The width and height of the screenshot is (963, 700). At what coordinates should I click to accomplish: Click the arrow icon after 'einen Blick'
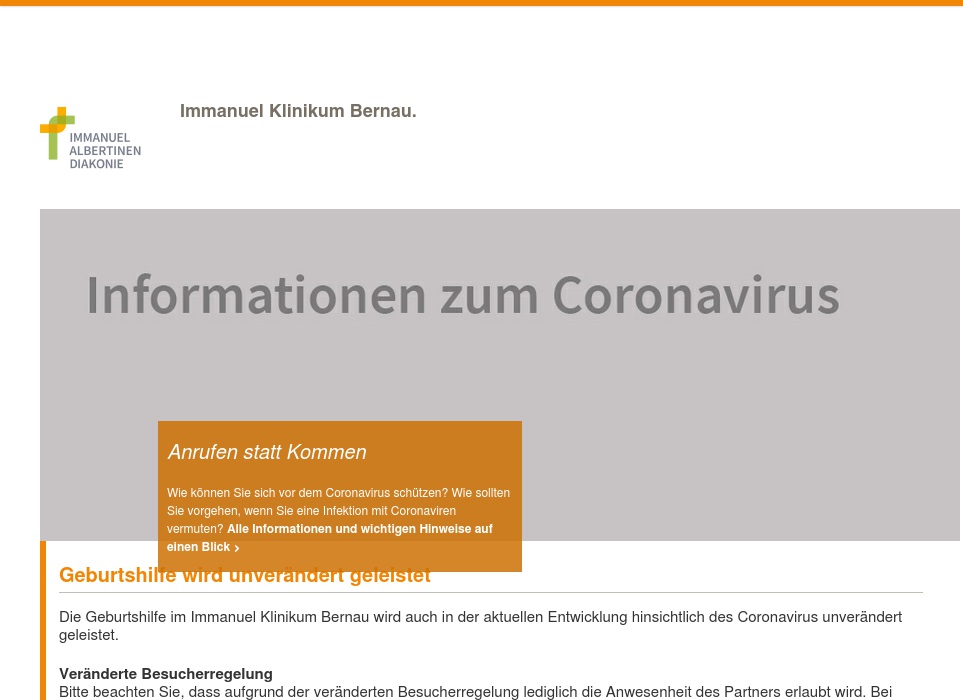tap(237, 548)
